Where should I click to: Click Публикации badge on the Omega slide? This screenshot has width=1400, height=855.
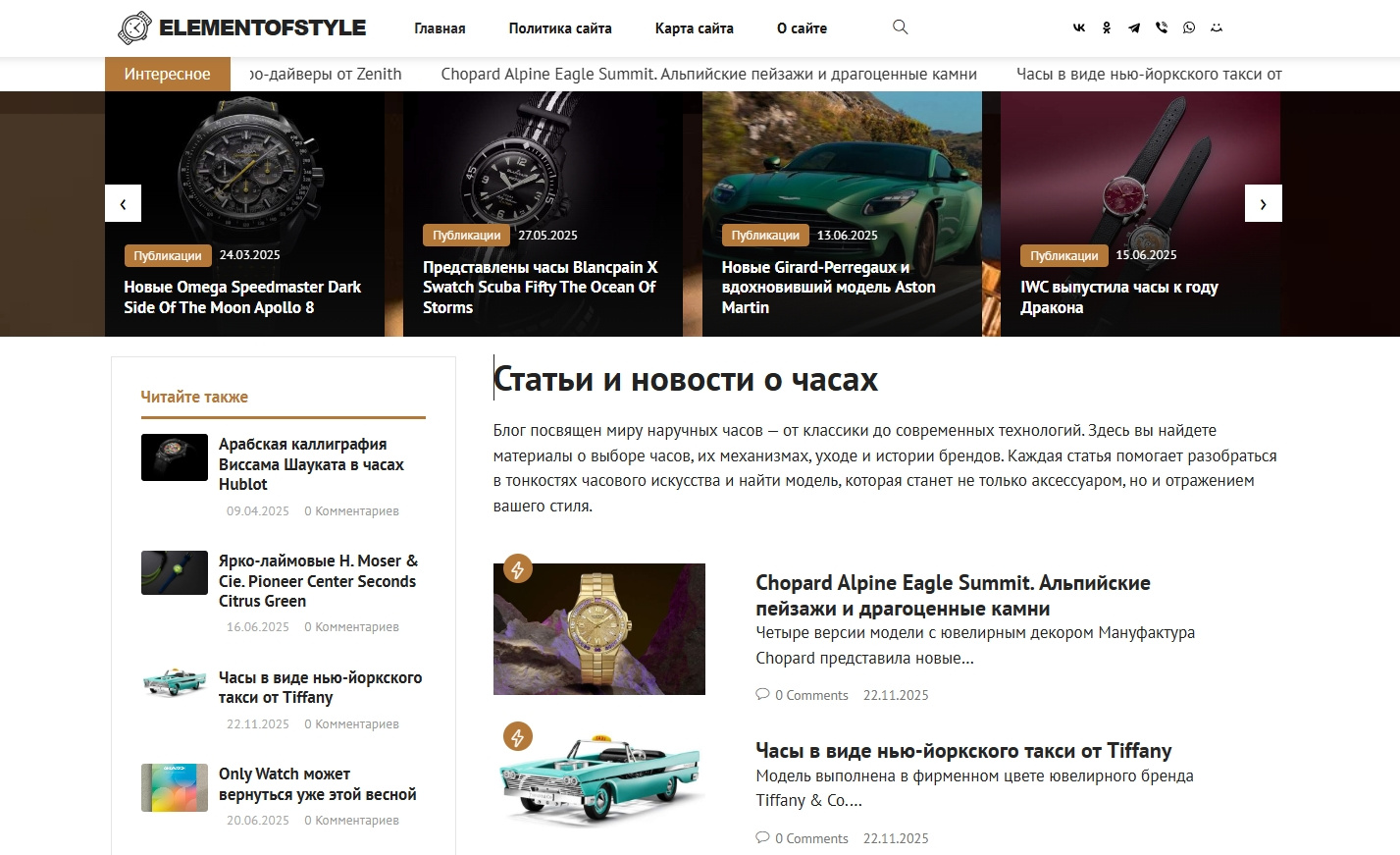pos(168,256)
